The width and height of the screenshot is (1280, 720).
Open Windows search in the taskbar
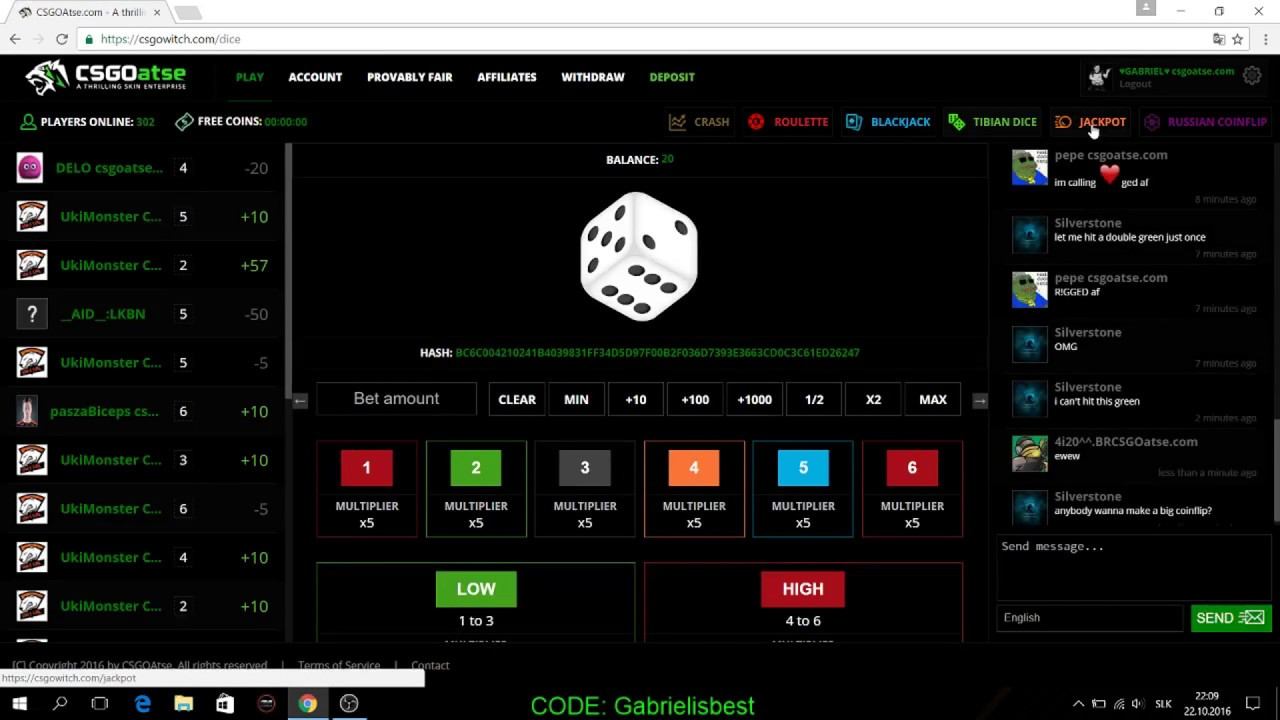pyautogui.click(x=60, y=704)
